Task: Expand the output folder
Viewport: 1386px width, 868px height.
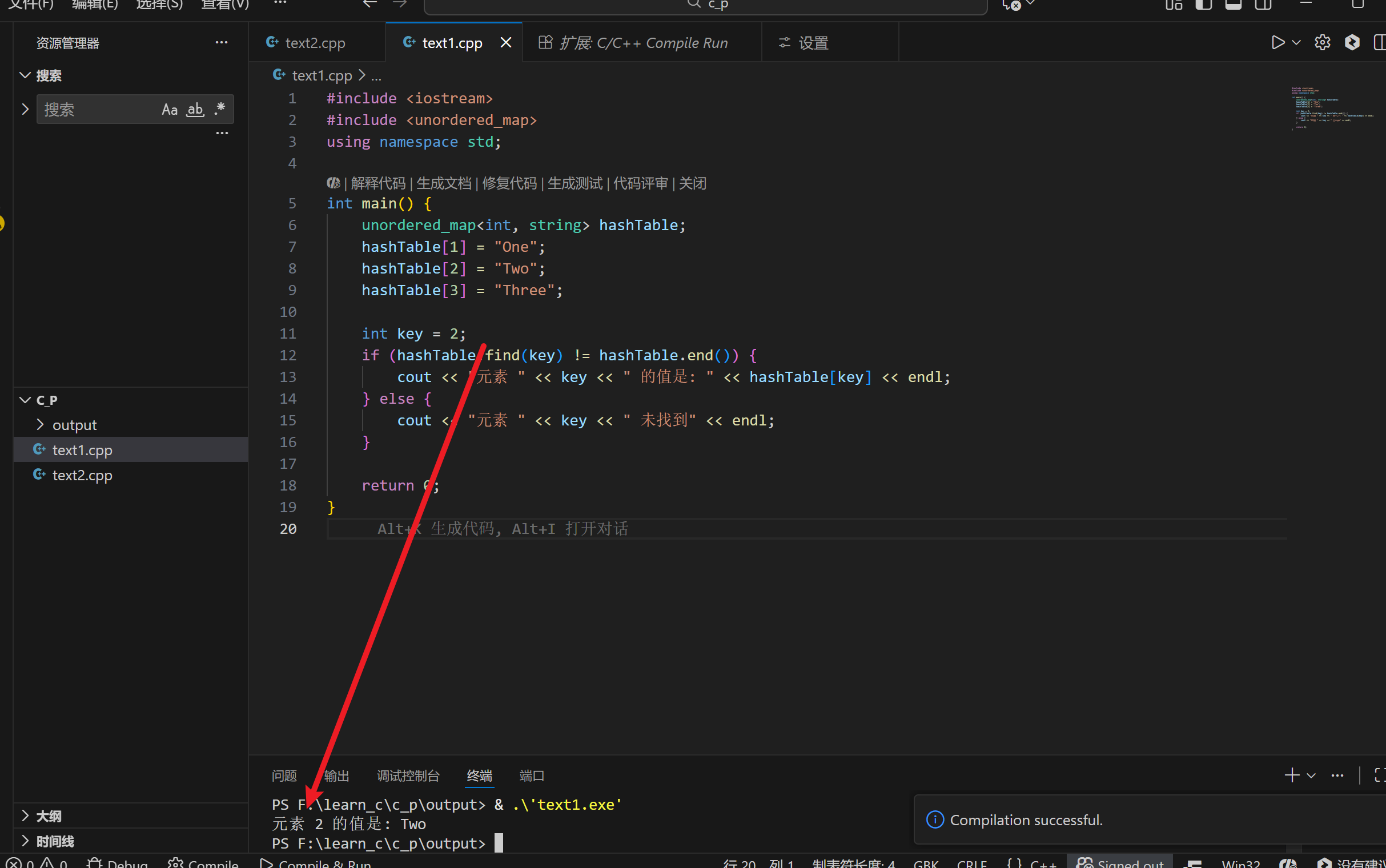Action: [74, 425]
